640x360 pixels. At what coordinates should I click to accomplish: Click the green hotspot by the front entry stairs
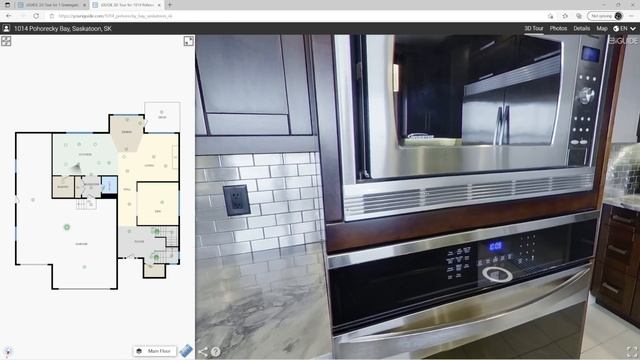click(156, 258)
